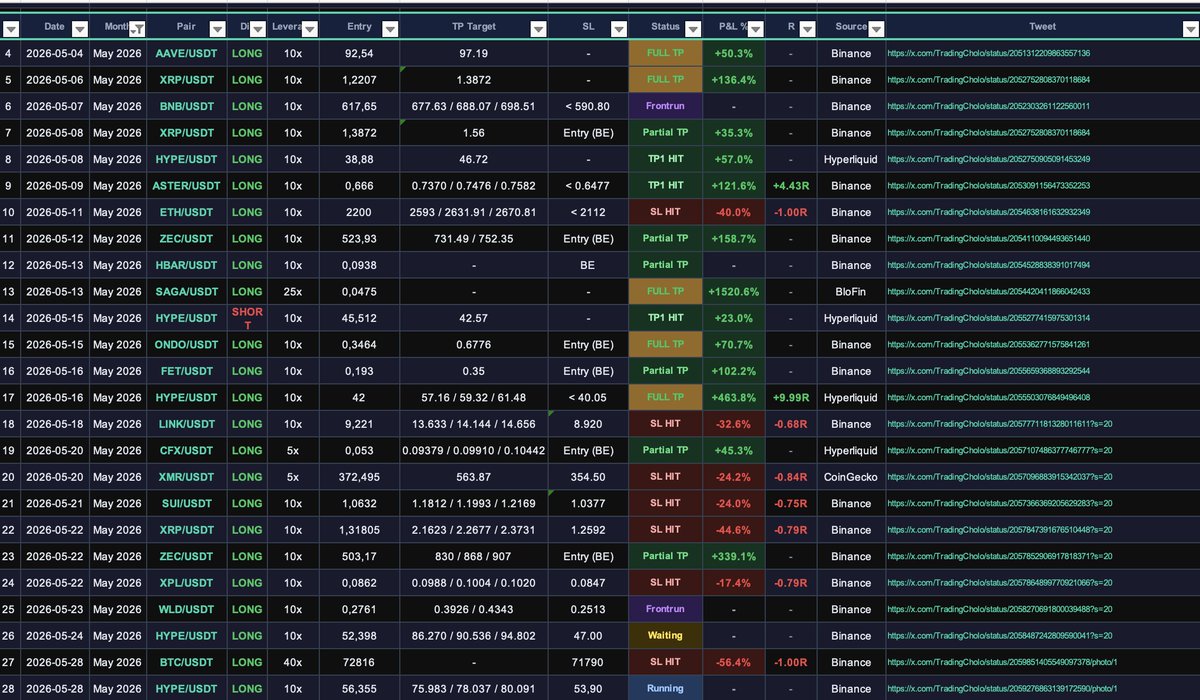Select the CoinGecko source cell

pyautogui.click(x=851, y=477)
